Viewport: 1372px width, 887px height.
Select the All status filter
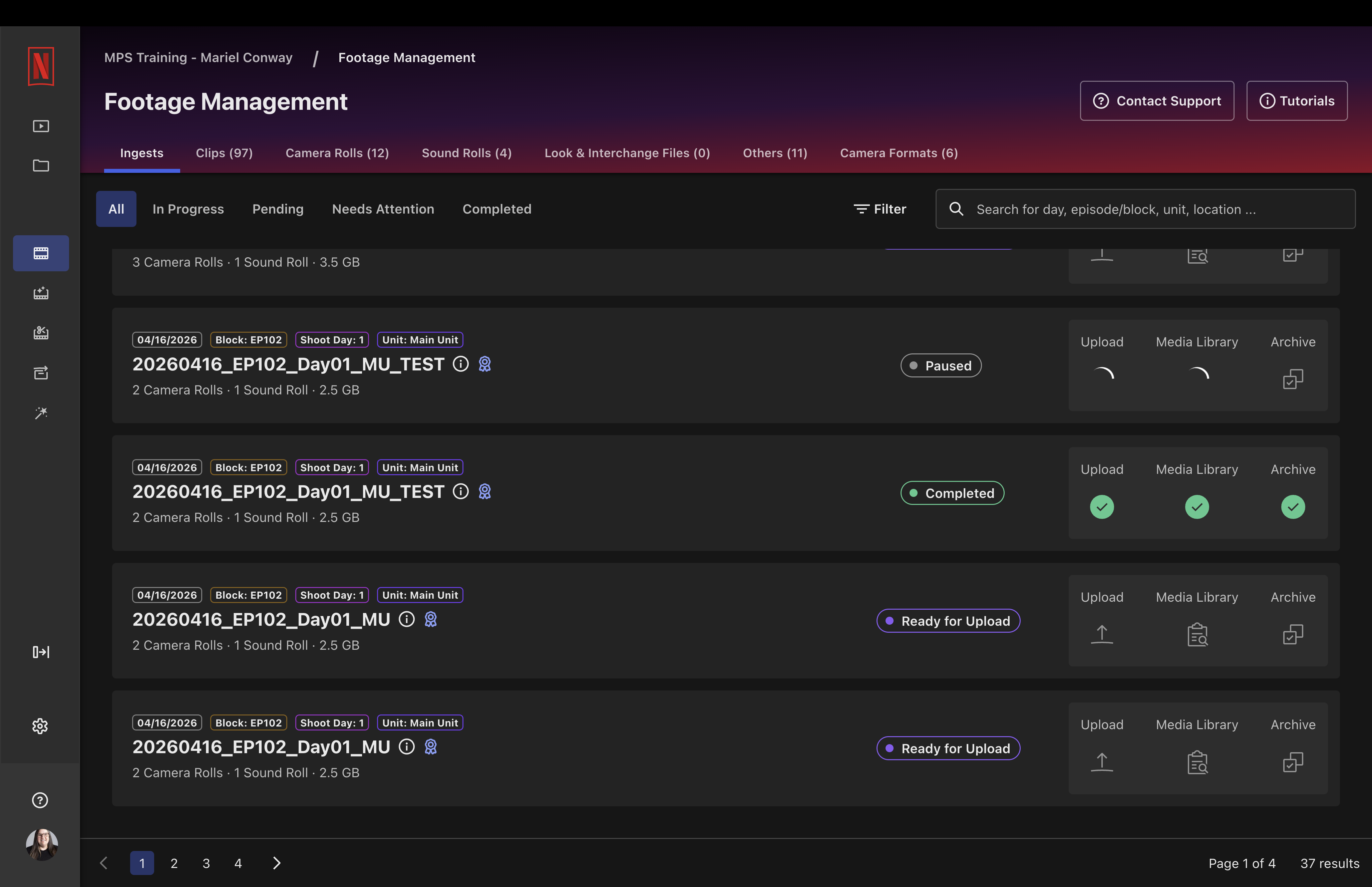[116, 209]
